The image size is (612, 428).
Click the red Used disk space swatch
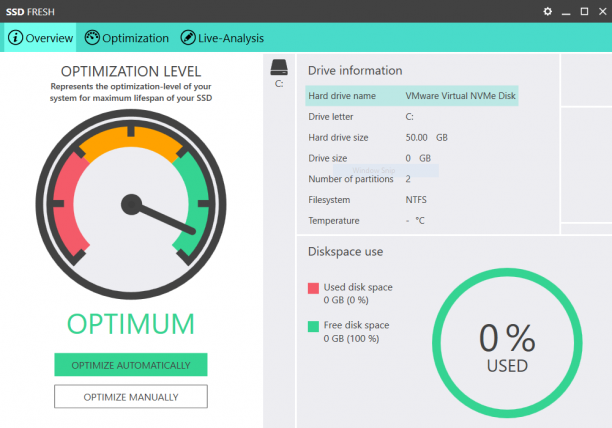pyautogui.click(x=313, y=288)
